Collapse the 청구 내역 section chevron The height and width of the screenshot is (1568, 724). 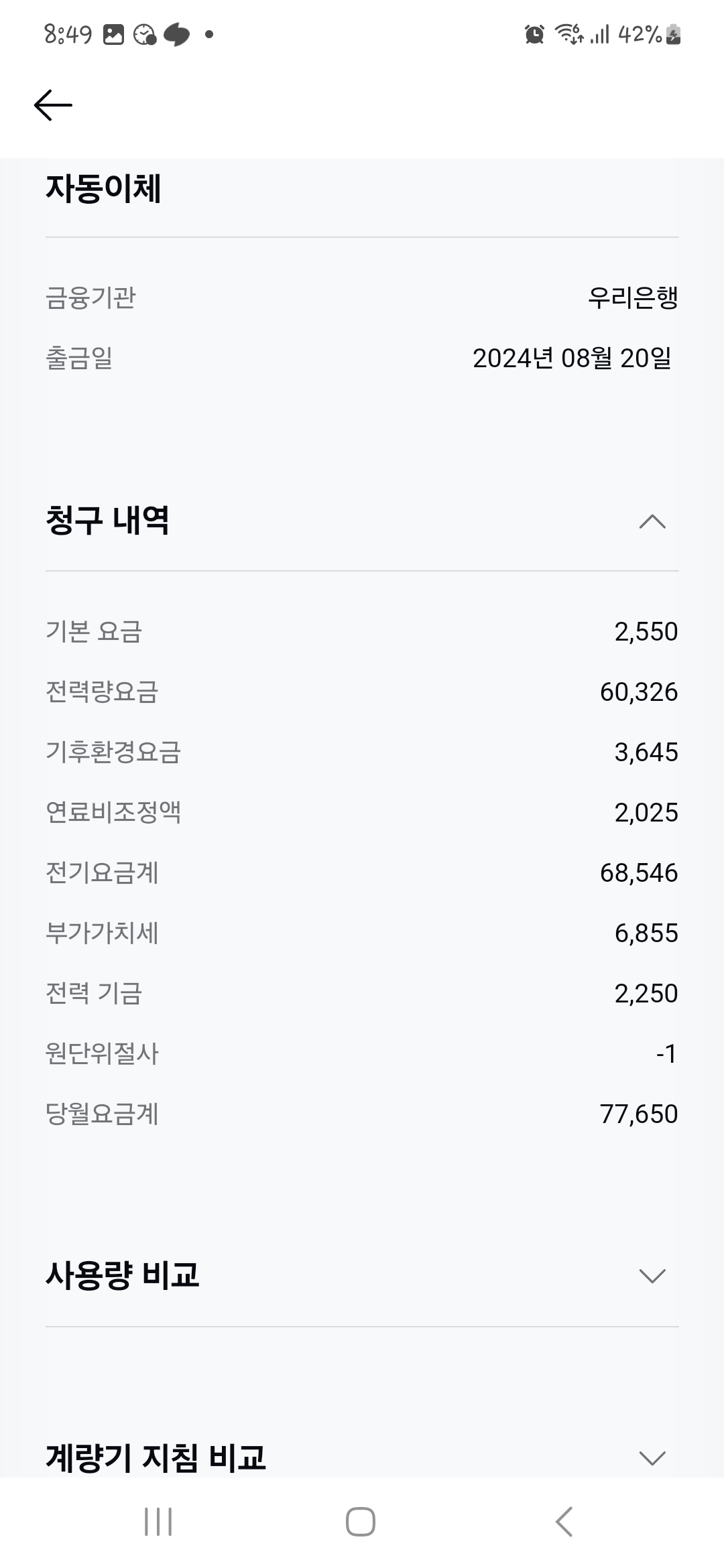(x=652, y=521)
